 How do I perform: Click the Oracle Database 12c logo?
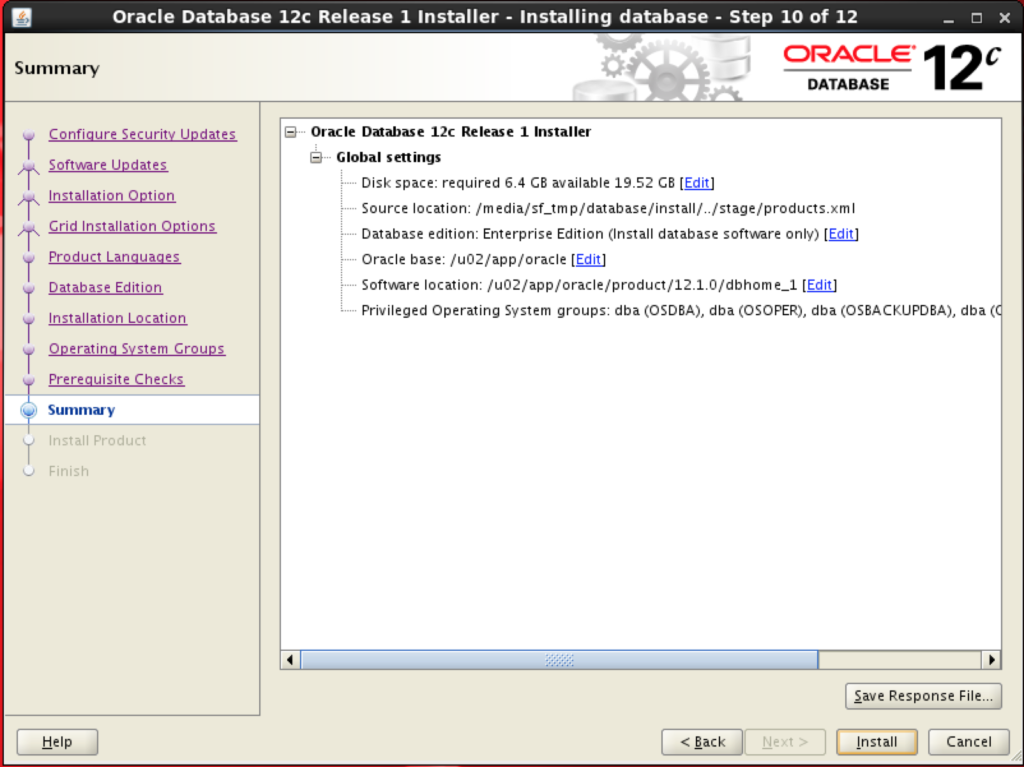[x=897, y=65]
